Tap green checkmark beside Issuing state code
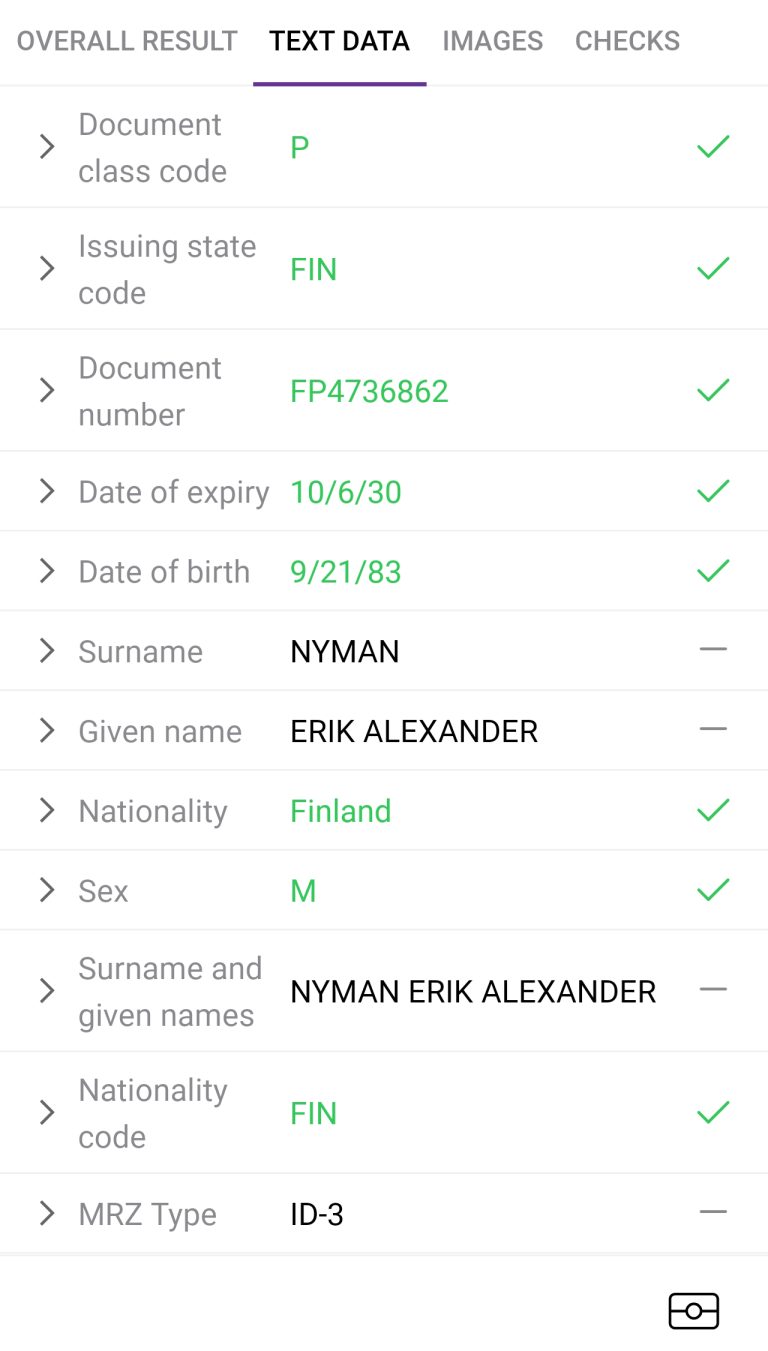This screenshot has width=768, height=1351. tap(713, 268)
